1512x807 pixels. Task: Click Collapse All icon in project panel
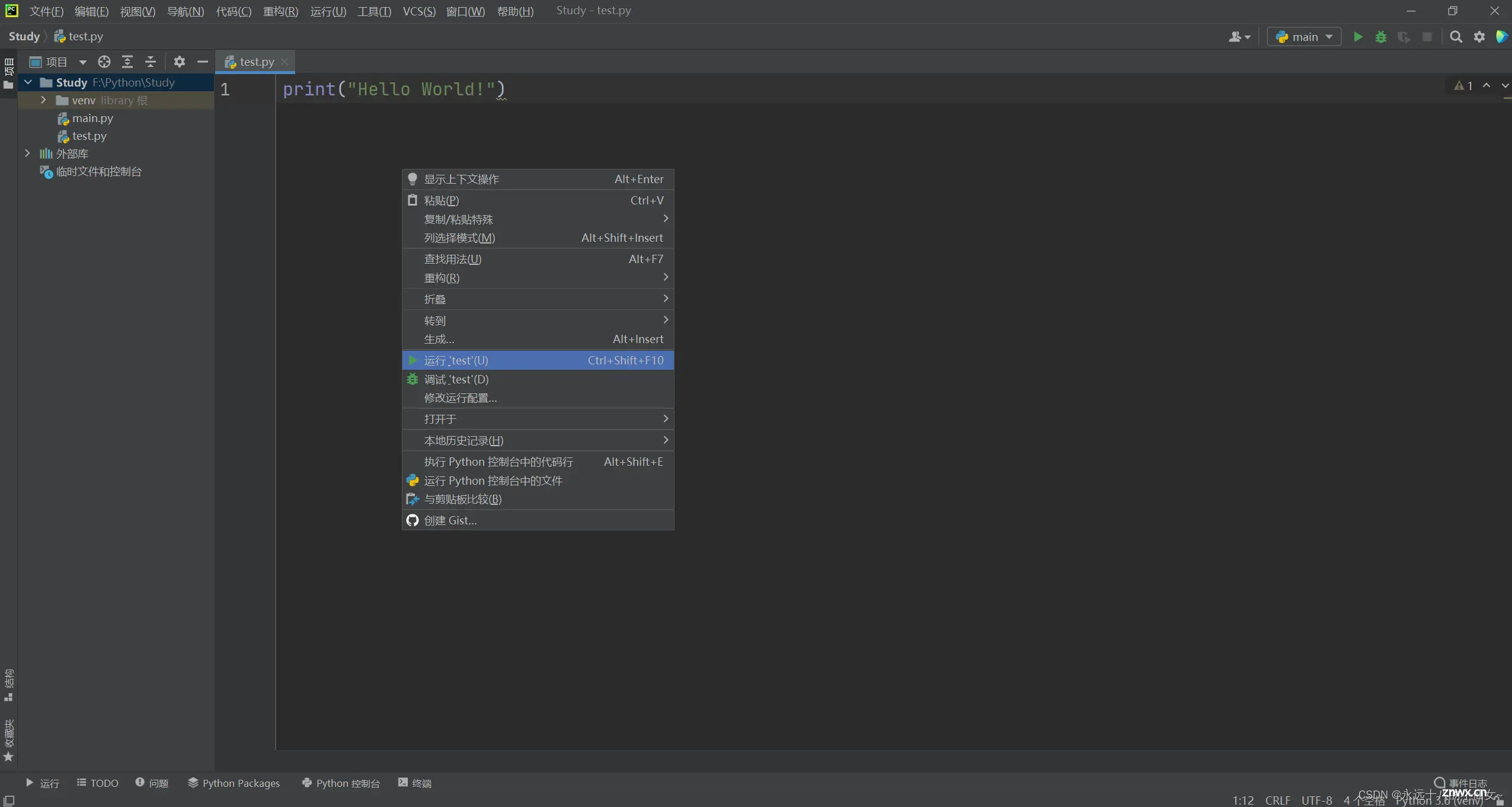pyautogui.click(x=151, y=62)
